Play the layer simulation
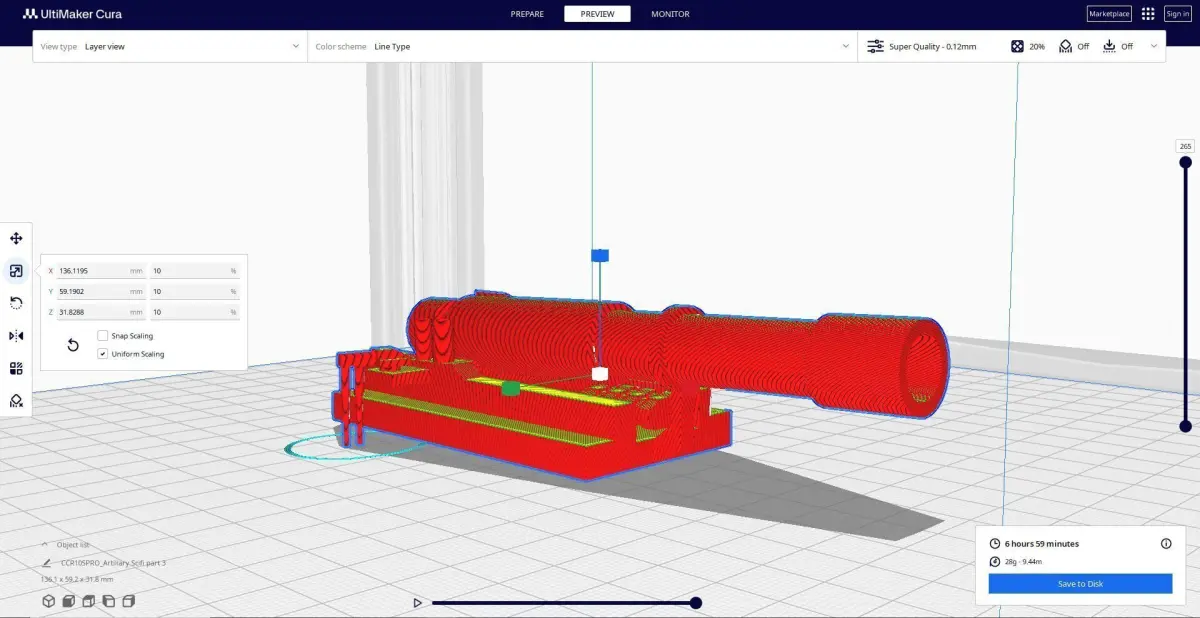 [x=418, y=603]
